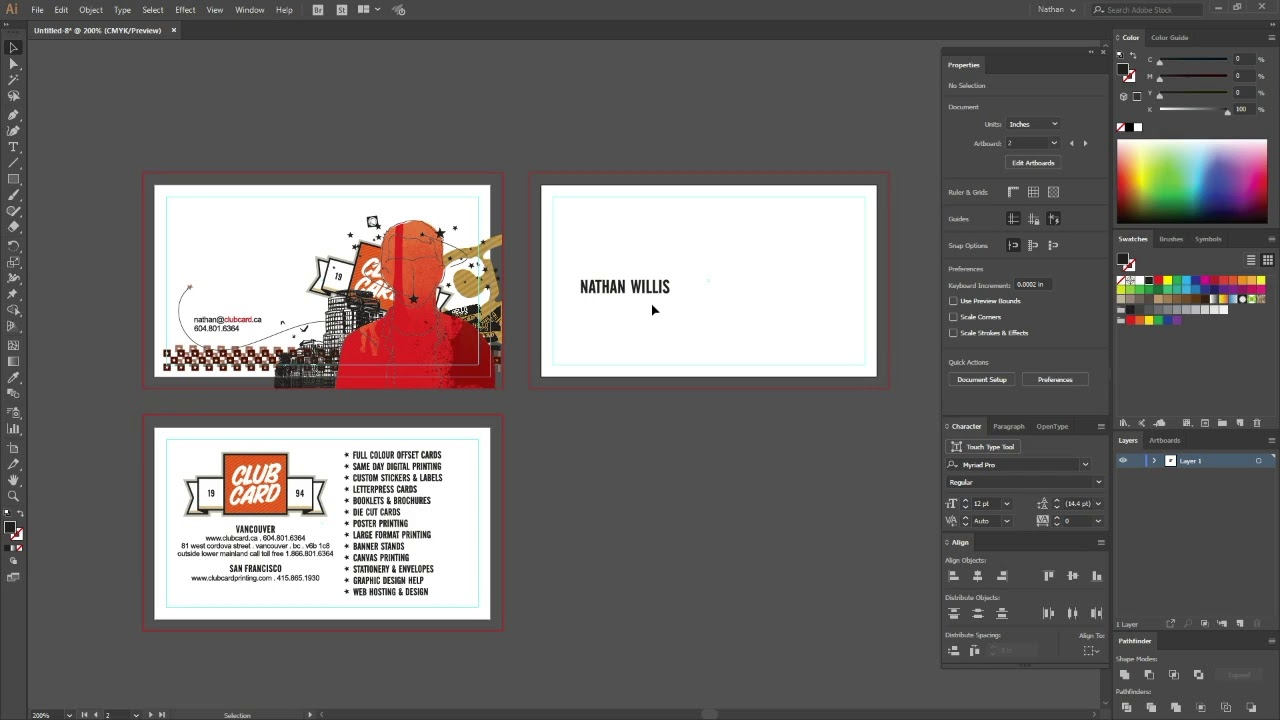This screenshot has height=720, width=1280.
Task: Select the Direct Selection tool
Action: tap(14, 64)
